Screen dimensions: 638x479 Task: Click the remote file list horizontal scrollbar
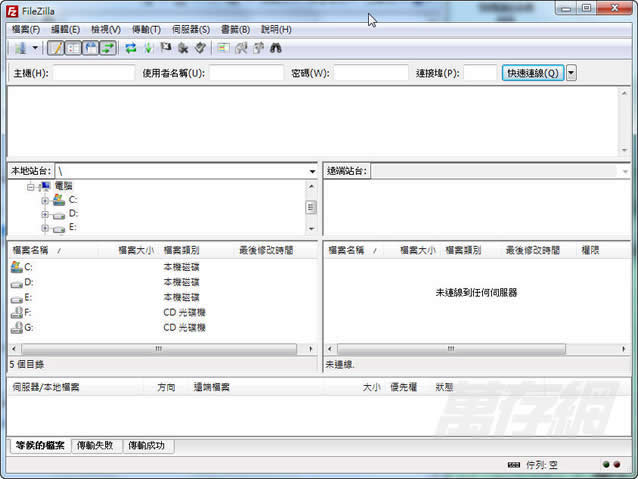[451, 349]
